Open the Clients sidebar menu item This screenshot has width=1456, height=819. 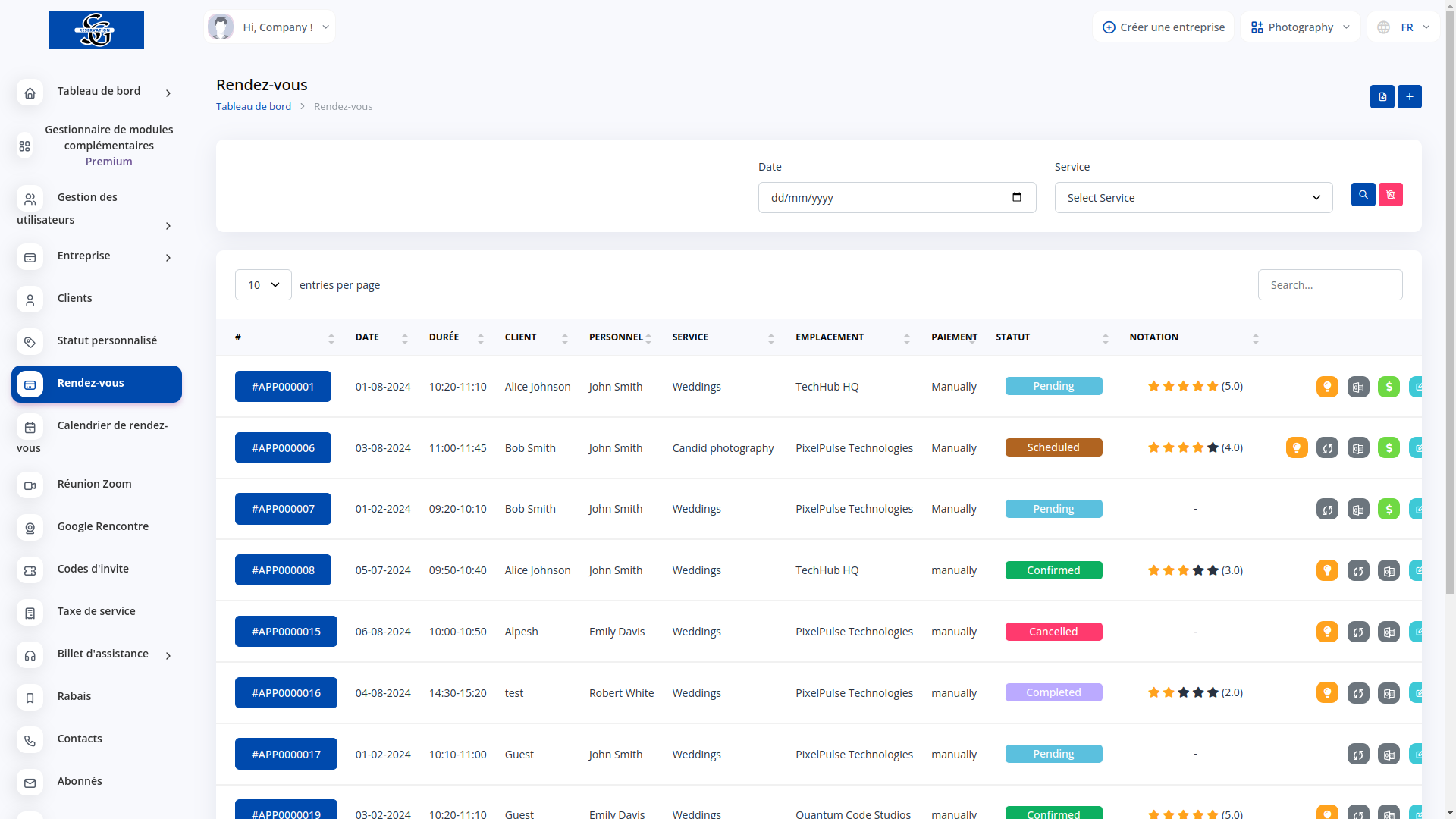pos(74,298)
